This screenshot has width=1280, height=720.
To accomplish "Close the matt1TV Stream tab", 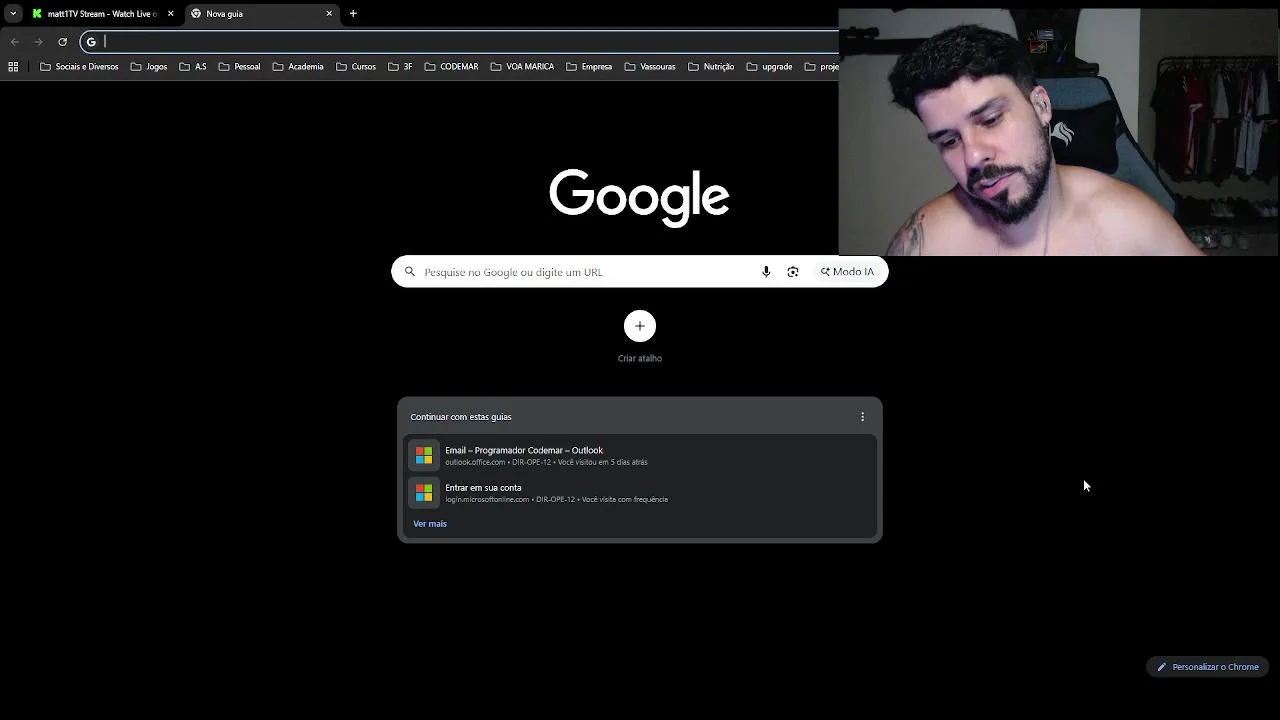I will pyautogui.click(x=170, y=14).
